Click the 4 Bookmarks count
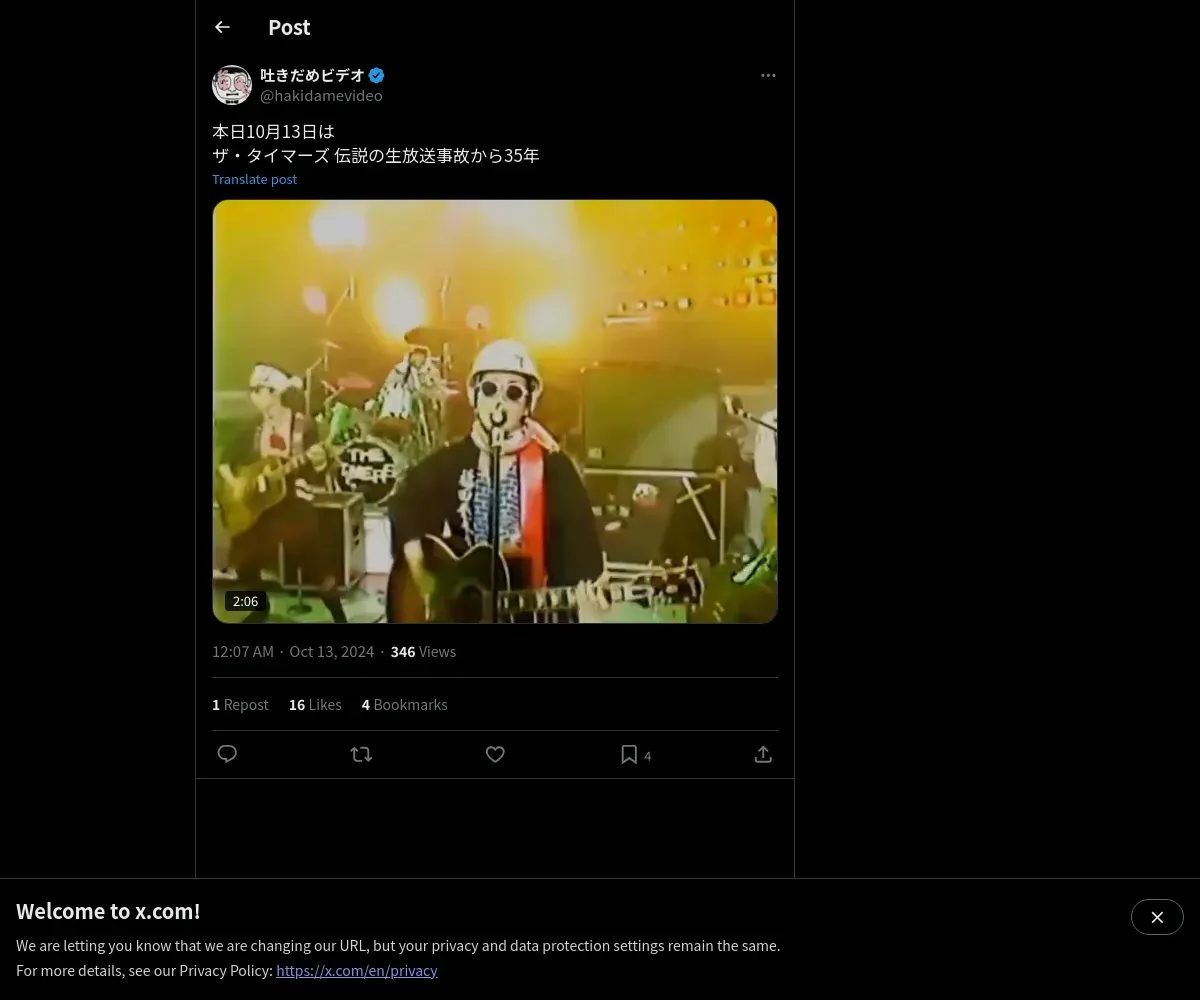Viewport: 1200px width, 1000px height. [404, 705]
